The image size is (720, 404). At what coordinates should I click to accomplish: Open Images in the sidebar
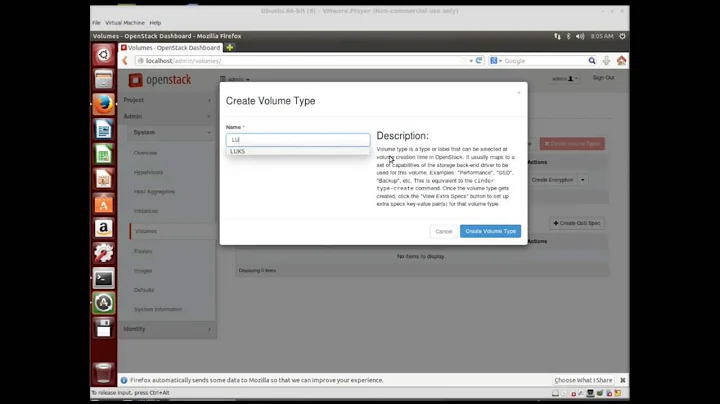pos(143,271)
